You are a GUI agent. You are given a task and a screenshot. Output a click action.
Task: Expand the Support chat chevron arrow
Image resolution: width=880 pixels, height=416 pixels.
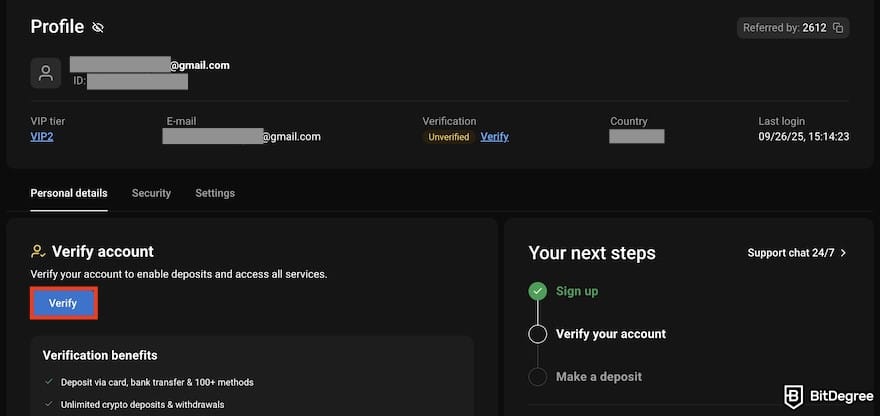(x=844, y=253)
